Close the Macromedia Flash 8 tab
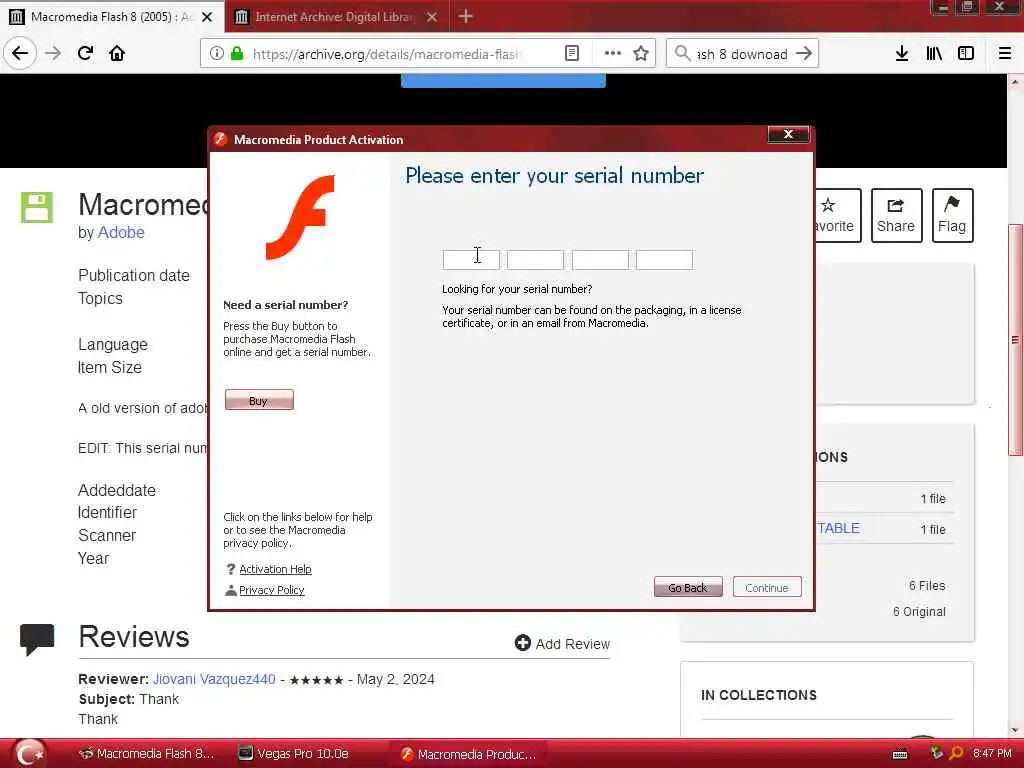1024x768 pixels. click(x=207, y=17)
